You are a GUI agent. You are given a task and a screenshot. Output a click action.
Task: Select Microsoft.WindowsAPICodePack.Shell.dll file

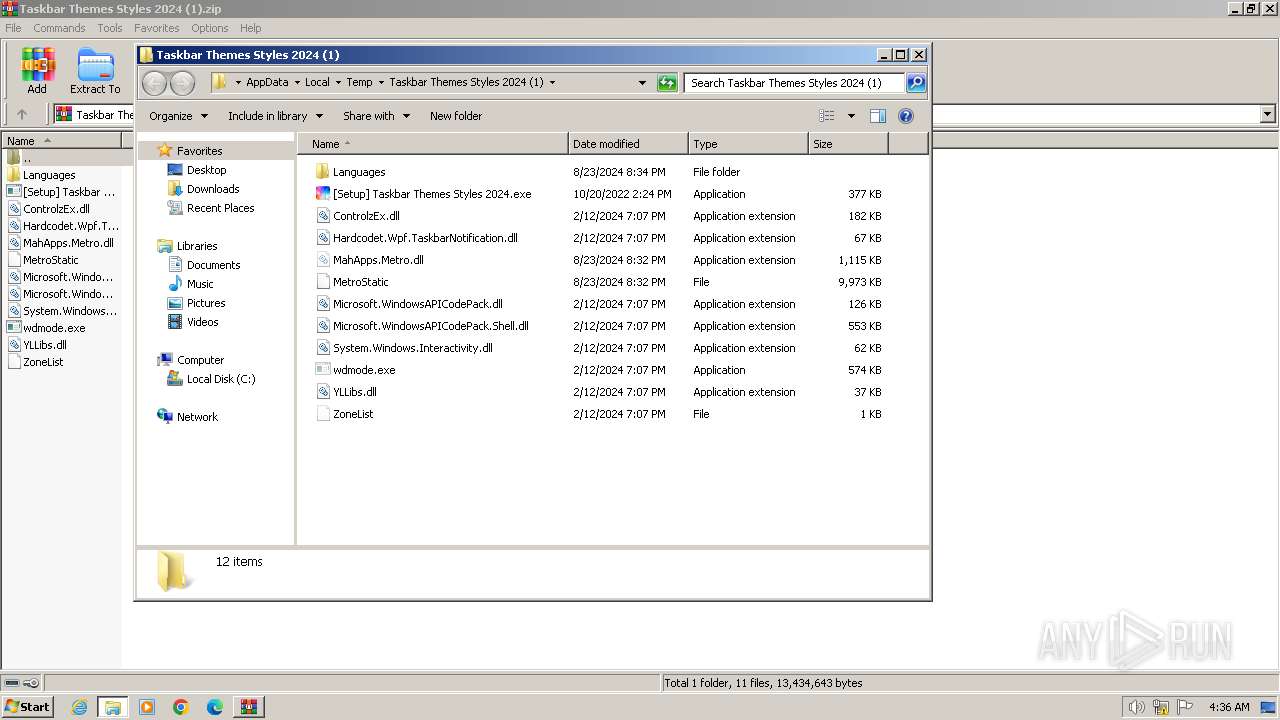point(431,326)
